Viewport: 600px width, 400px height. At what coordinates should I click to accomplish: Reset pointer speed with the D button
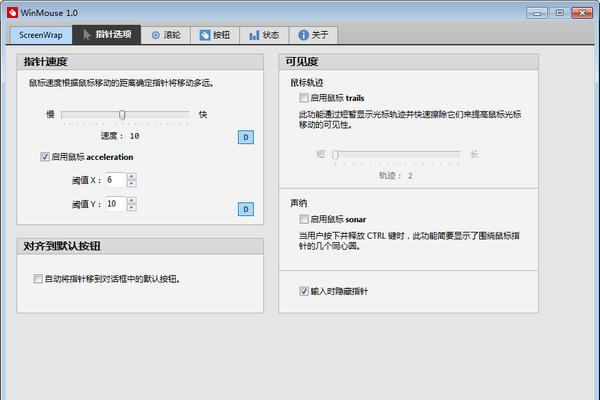click(x=246, y=137)
